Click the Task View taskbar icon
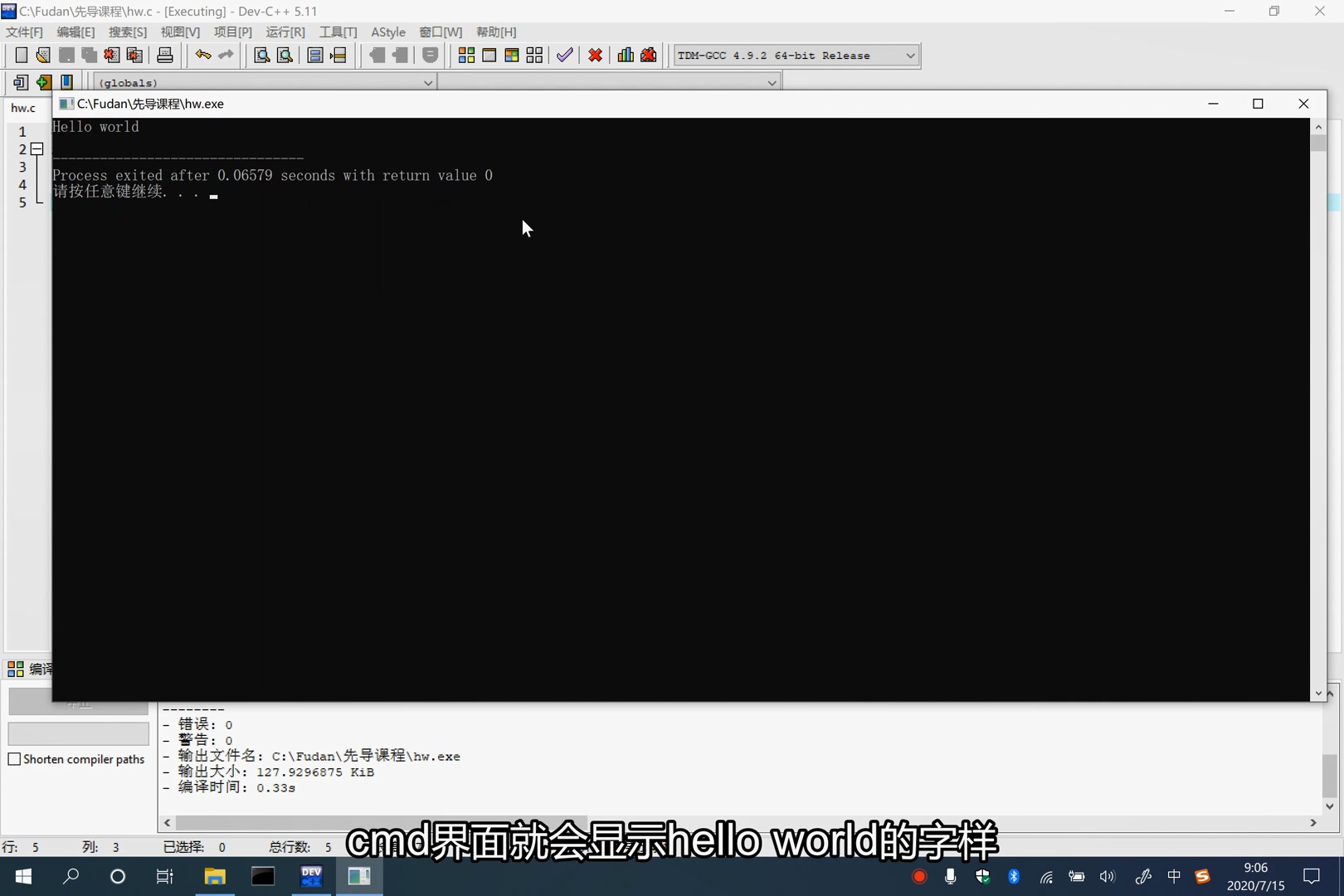This screenshot has height=896, width=1344. [x=165, y=876]
